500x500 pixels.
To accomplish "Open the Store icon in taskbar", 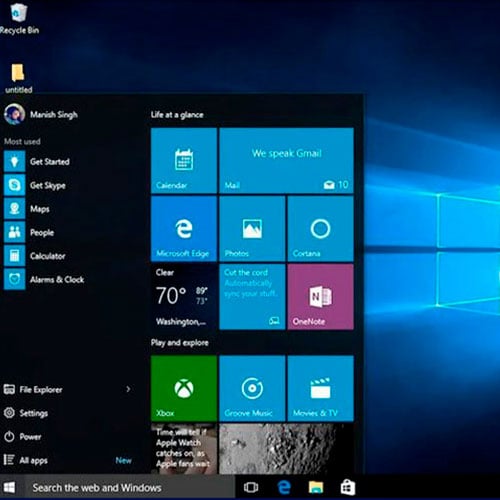I will [x=348, y=487].
